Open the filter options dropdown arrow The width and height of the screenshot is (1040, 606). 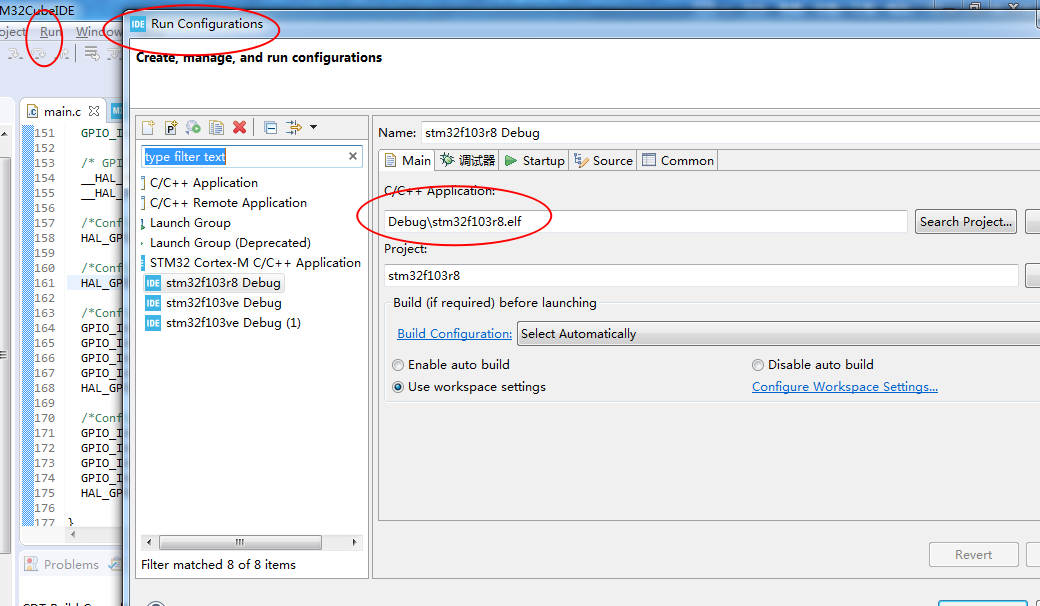click(x=313, y=127)
